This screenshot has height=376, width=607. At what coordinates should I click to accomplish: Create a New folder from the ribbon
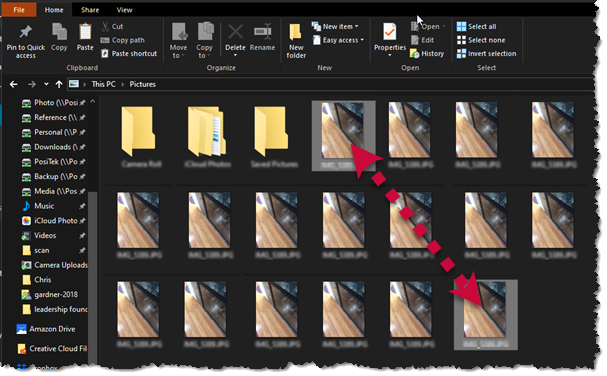[296, 41]
